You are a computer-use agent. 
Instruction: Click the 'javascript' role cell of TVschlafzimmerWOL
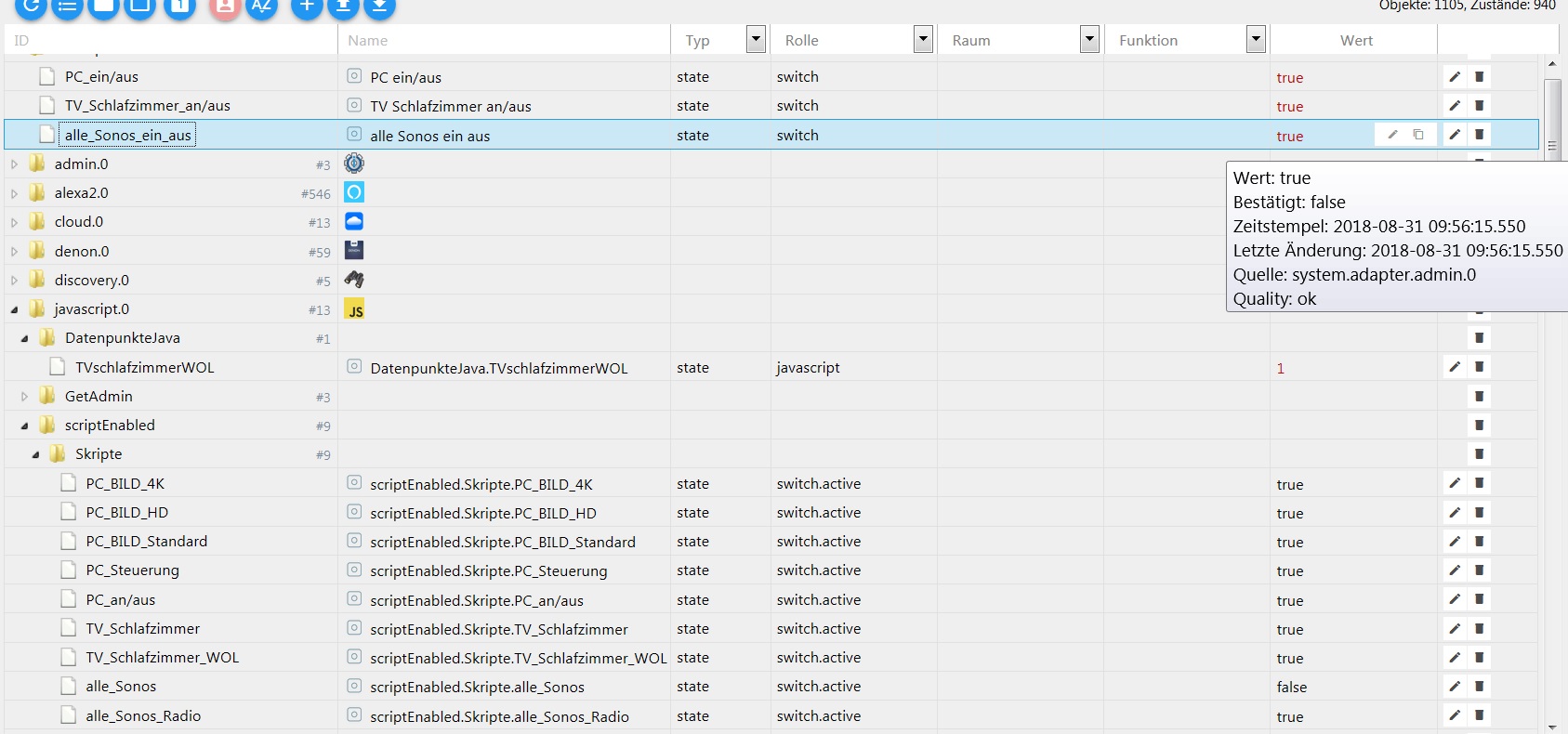point(808,367)
